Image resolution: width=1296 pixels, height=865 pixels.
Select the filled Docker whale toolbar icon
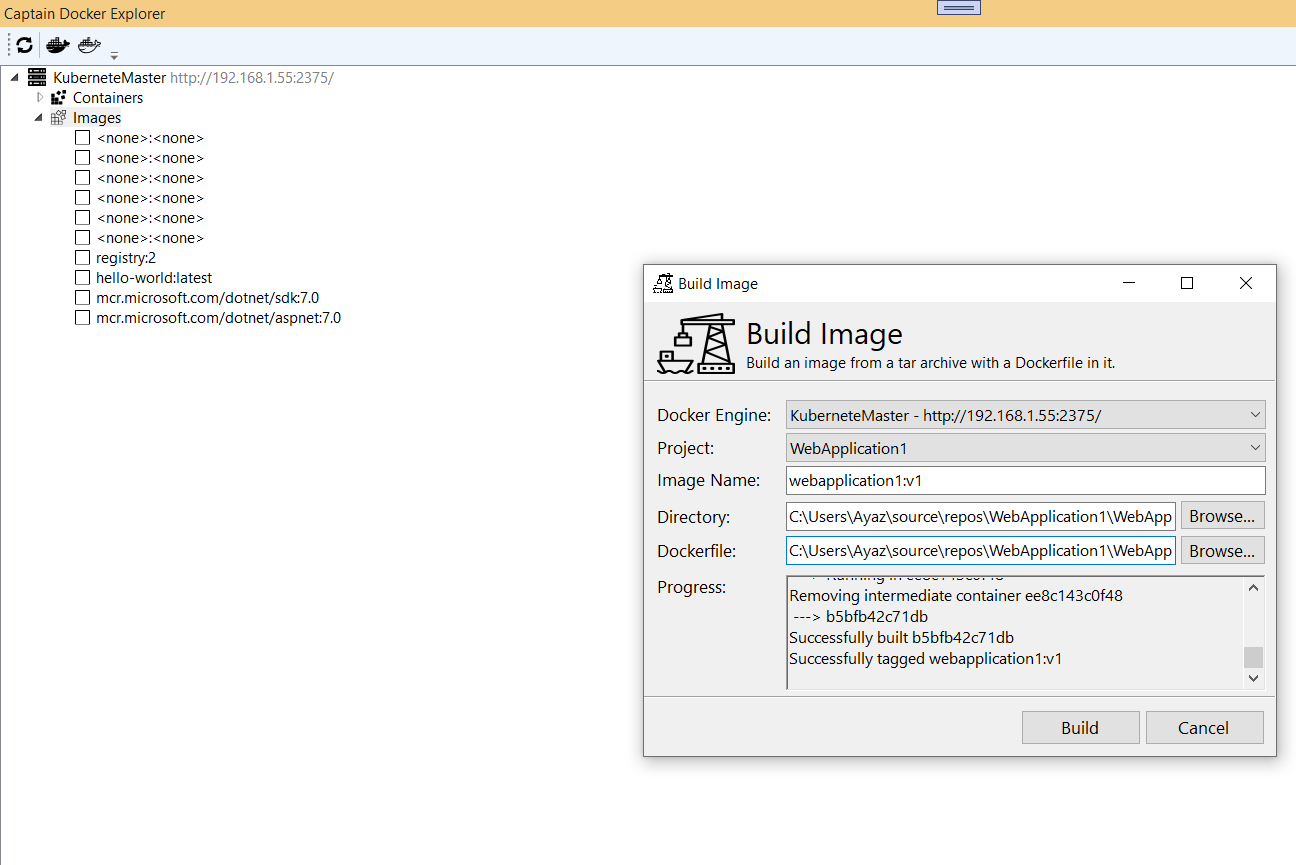click(x=56, y=44)
